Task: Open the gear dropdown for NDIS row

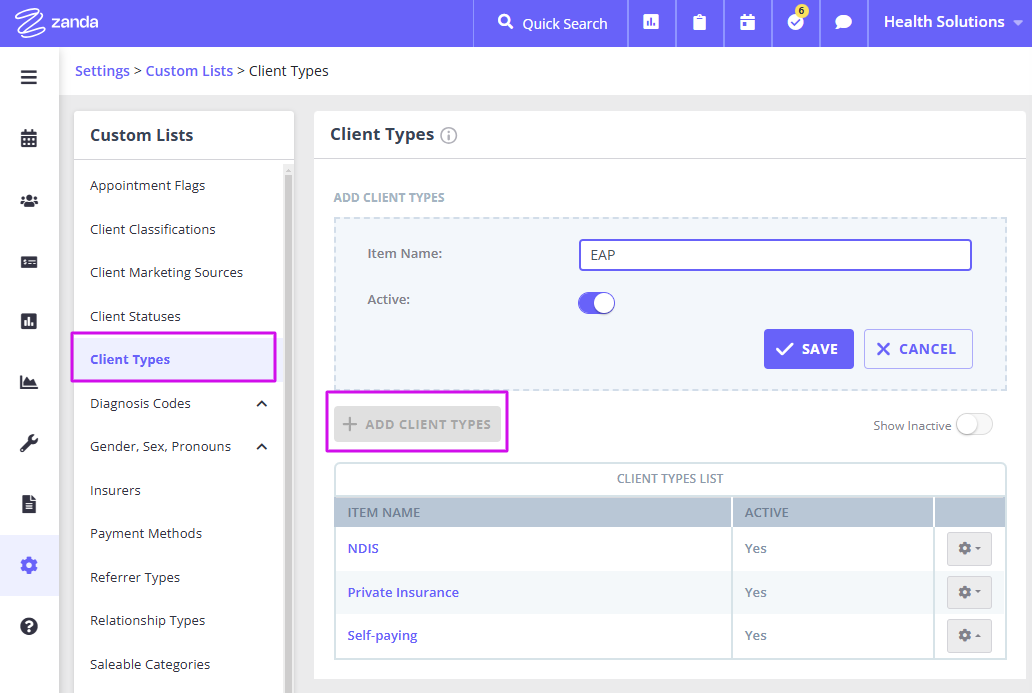Action: 968,548
